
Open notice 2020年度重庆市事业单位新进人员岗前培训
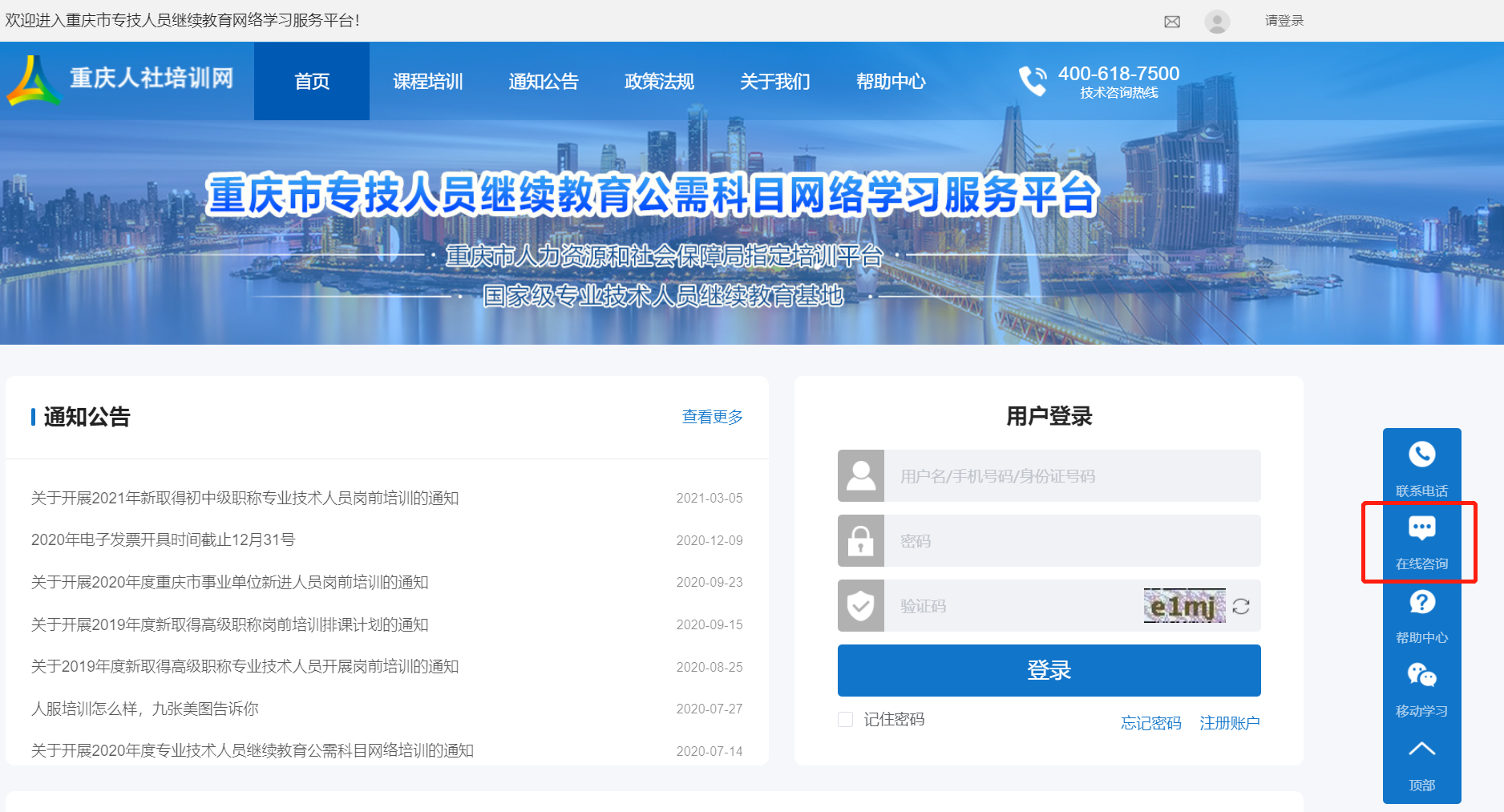(229, 582)
